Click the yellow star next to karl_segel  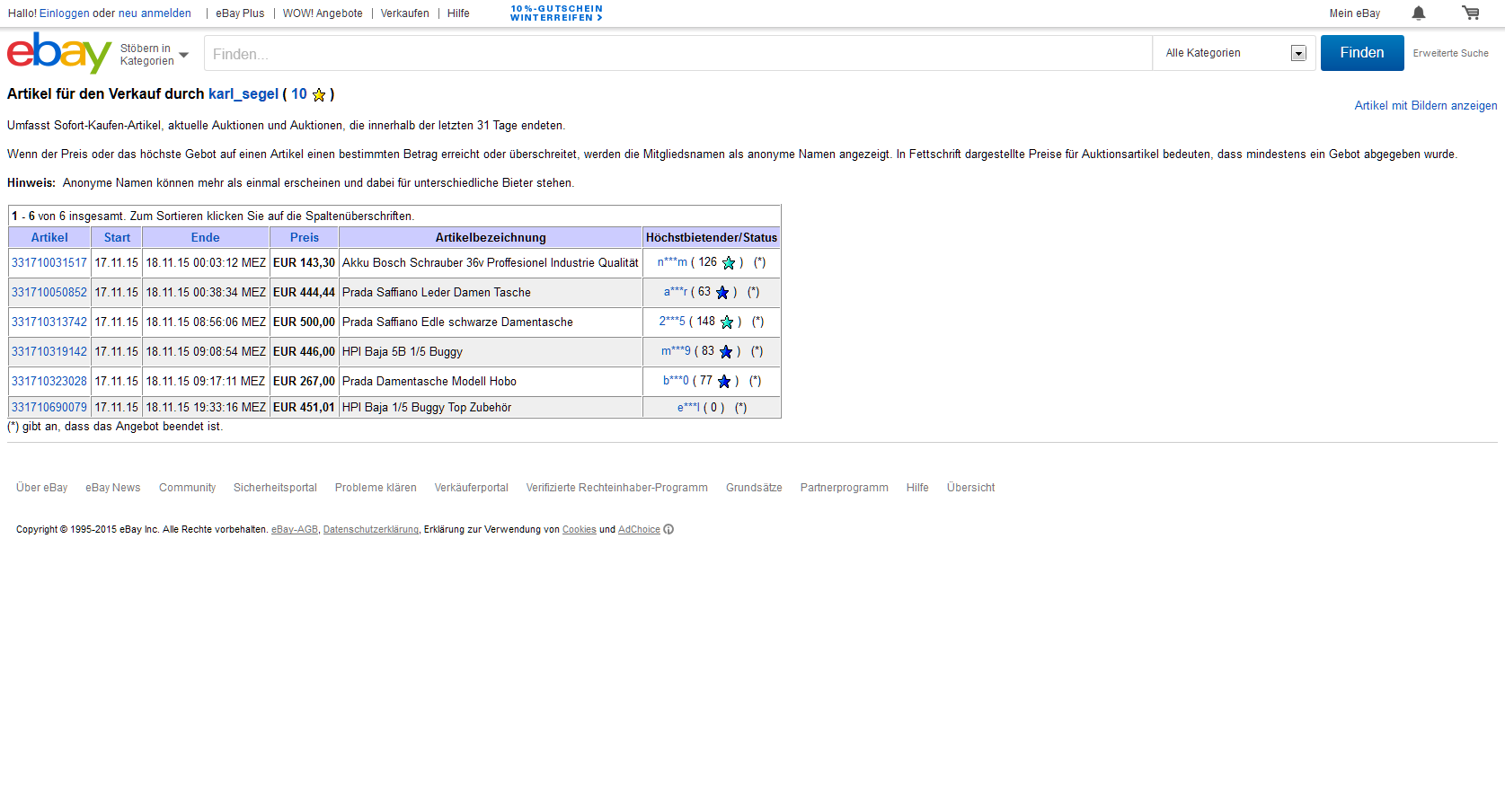[319, 95]
